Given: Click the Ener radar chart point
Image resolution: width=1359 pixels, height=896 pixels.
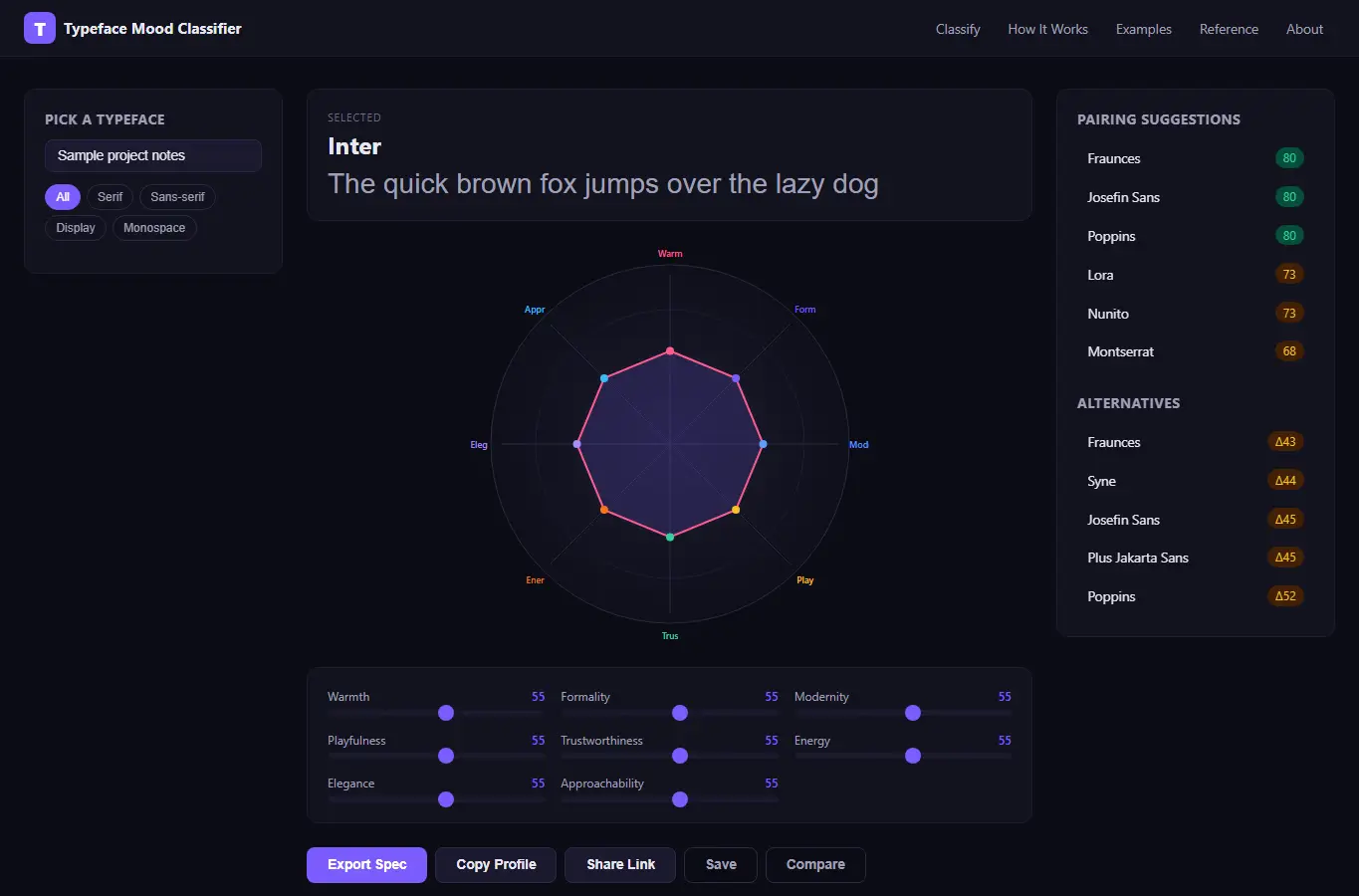Looking at the screenshot, I should coord(604,510).
